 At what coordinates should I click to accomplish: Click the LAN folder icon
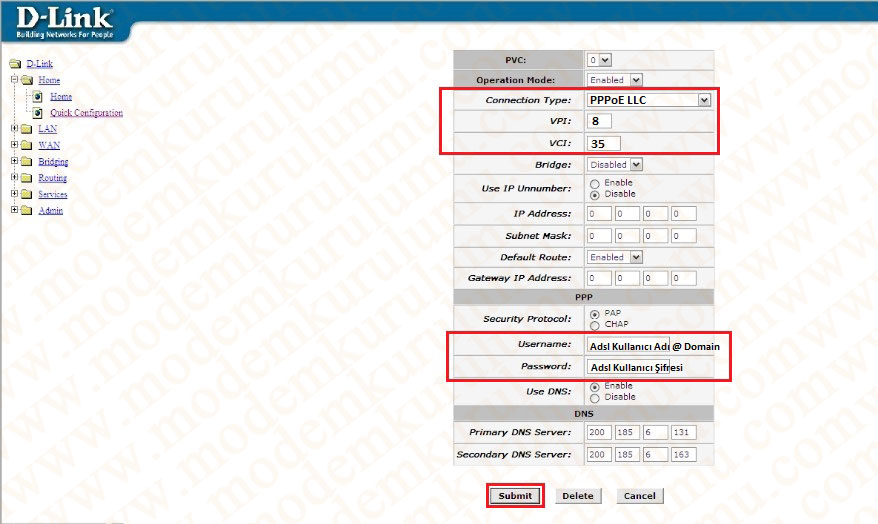pos(26,129)
